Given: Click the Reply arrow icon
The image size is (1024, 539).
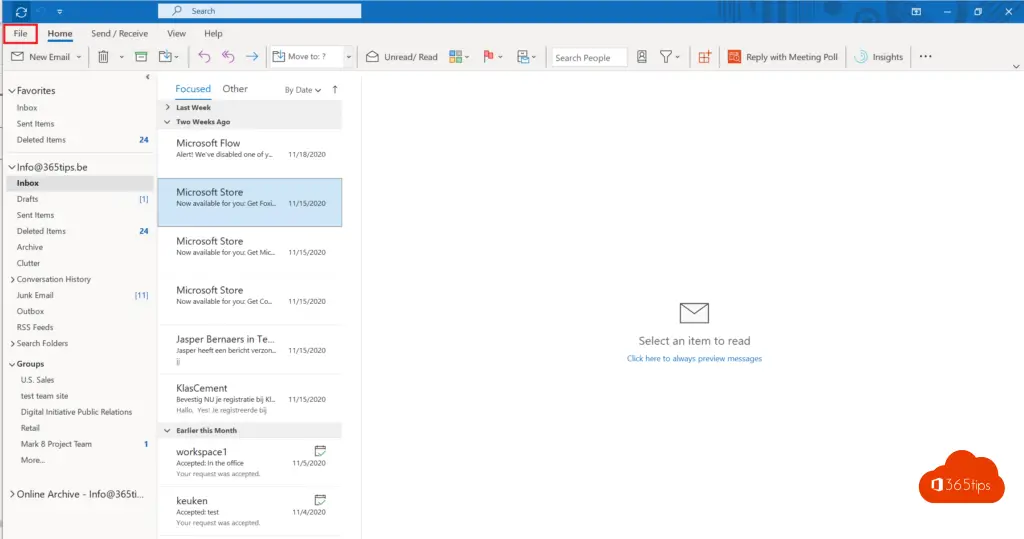Looking at the screenshot, I should pyautogui.click(x=204, y=57).
